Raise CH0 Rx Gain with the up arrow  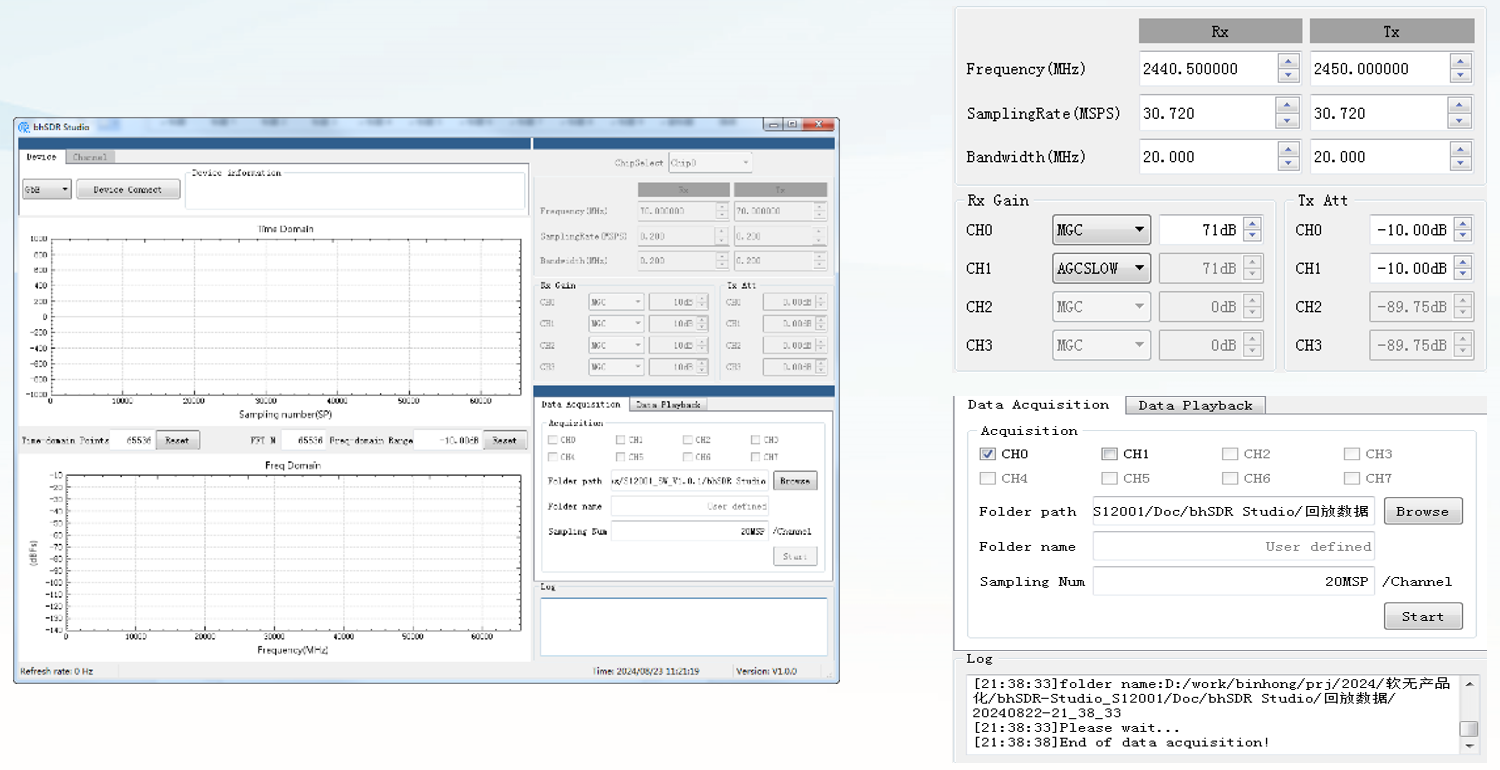tap(1252, 224)
